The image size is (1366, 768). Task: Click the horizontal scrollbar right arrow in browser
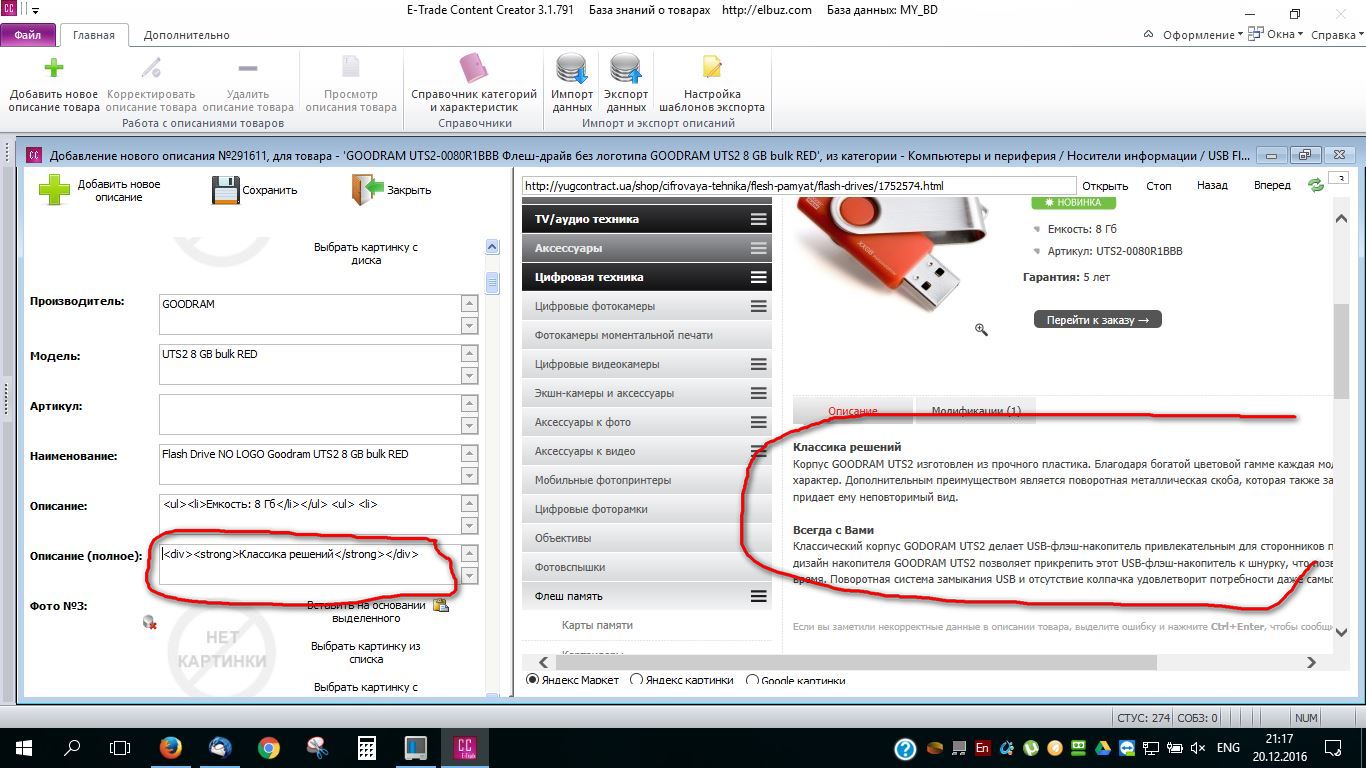click(x=1311, y=662)
